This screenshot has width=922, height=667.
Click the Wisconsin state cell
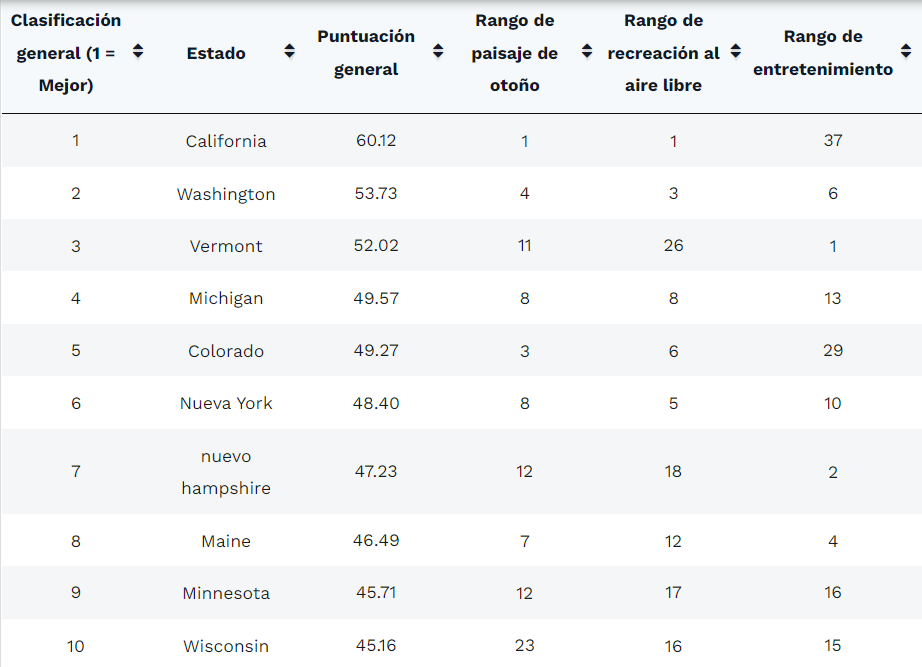point(226,646)
